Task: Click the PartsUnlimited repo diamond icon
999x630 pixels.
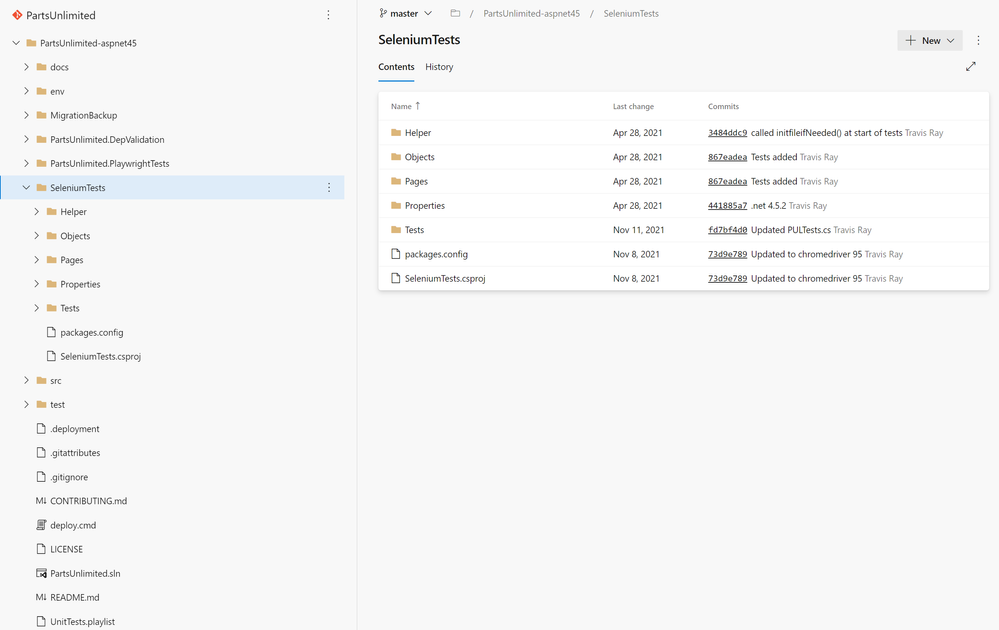Action: [x=17, y=15]
